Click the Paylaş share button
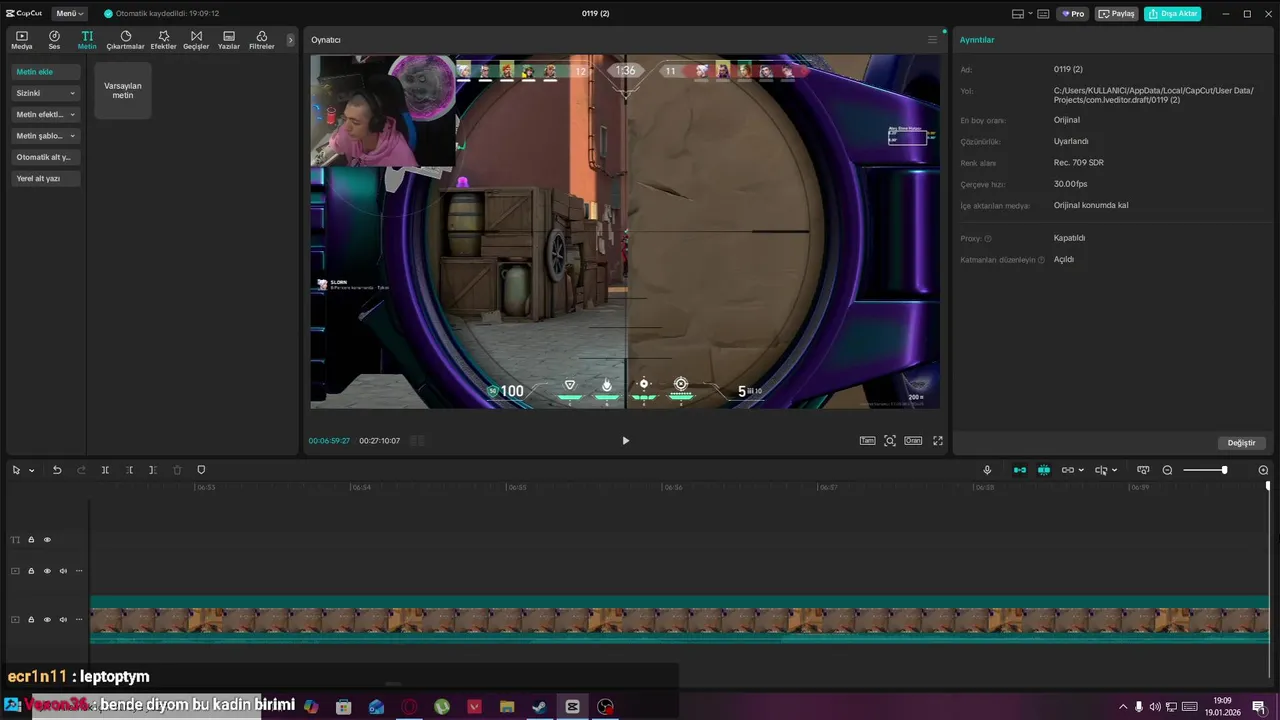The width and height of the screenshot is (1280, 720). [x=1117, y=14]
